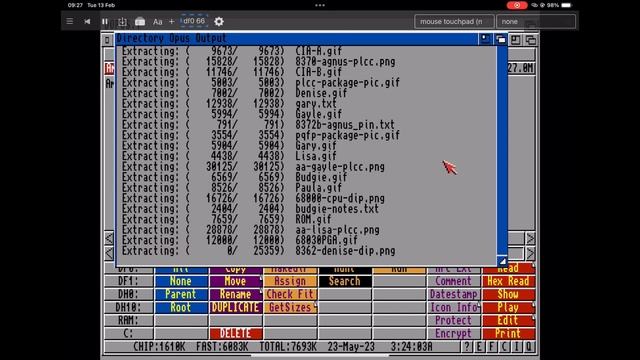
Task: Click the Q quit status button
Action: [x=529, y=347]
